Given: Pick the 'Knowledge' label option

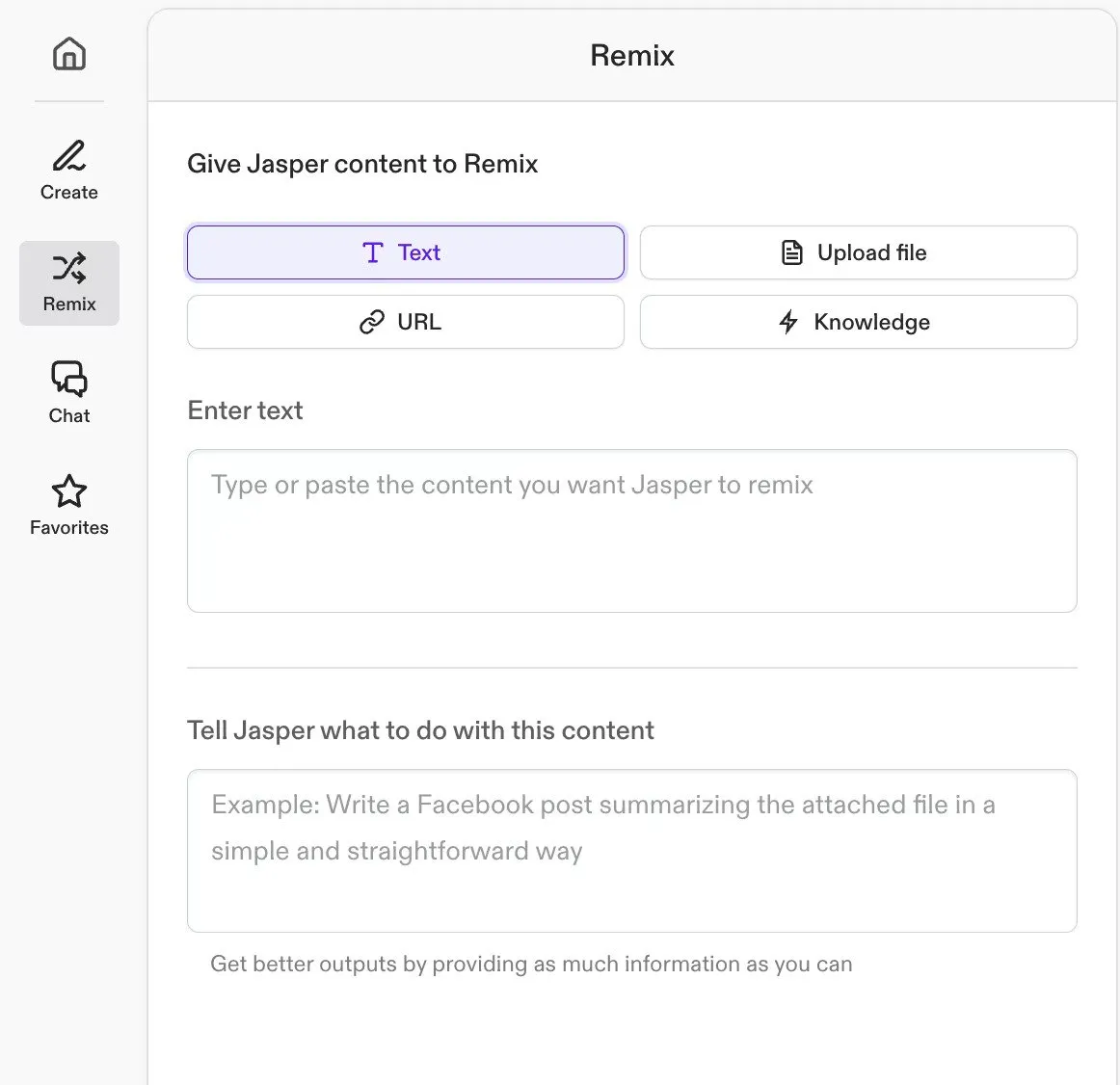Looking at the screenshot, I should click(x=871, y=322).
